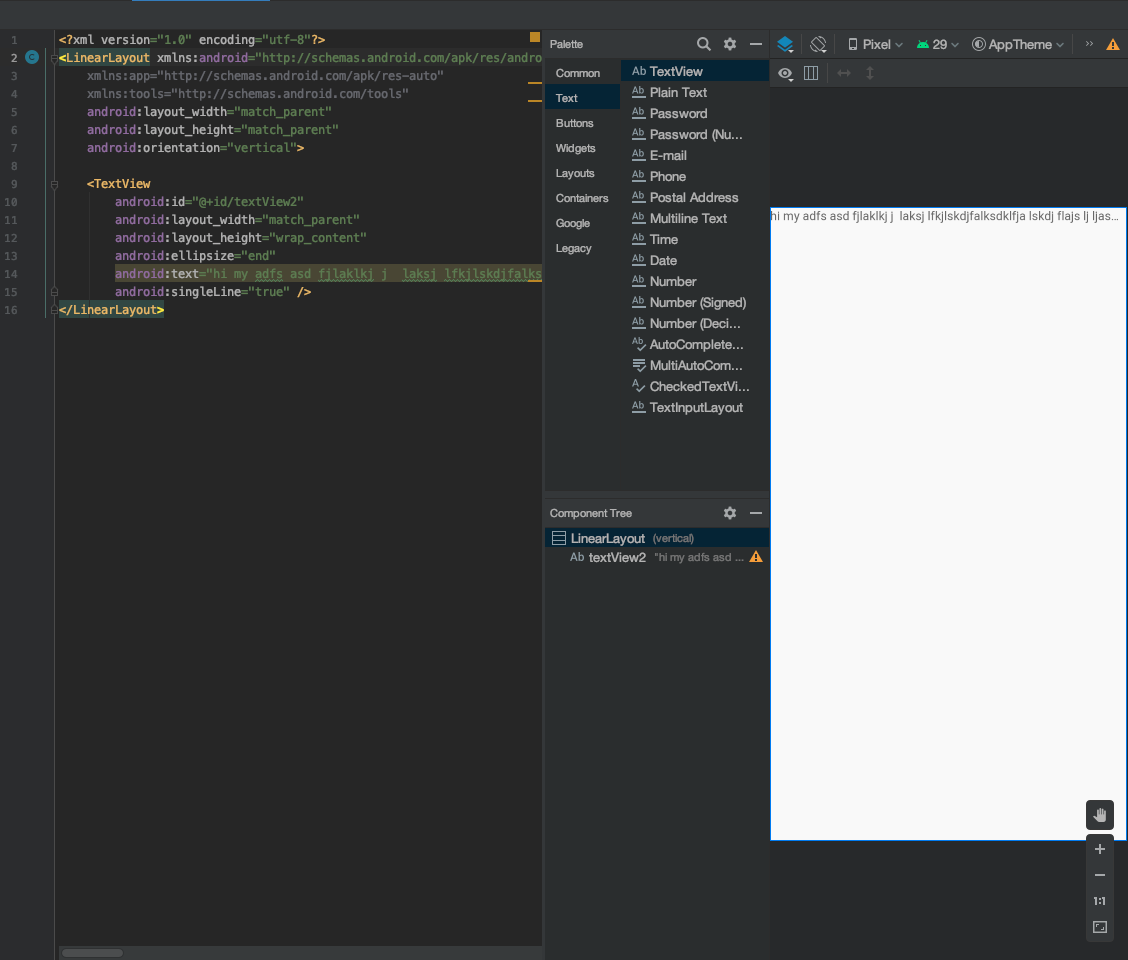
Task: Pick the Number (Signed) widget
Action: coord(695,302)
